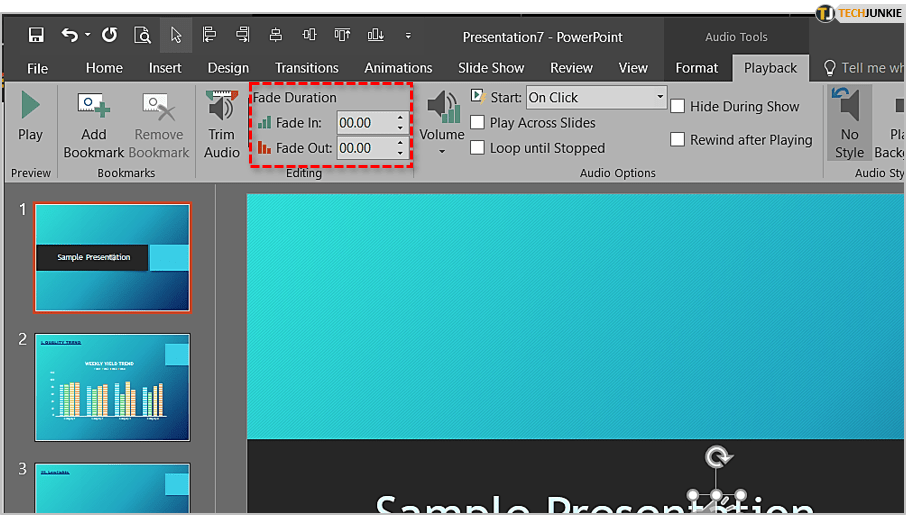Enable Play Across Slides checkbox
Viewport: 910px width, 515px height.
click(478, 123)
